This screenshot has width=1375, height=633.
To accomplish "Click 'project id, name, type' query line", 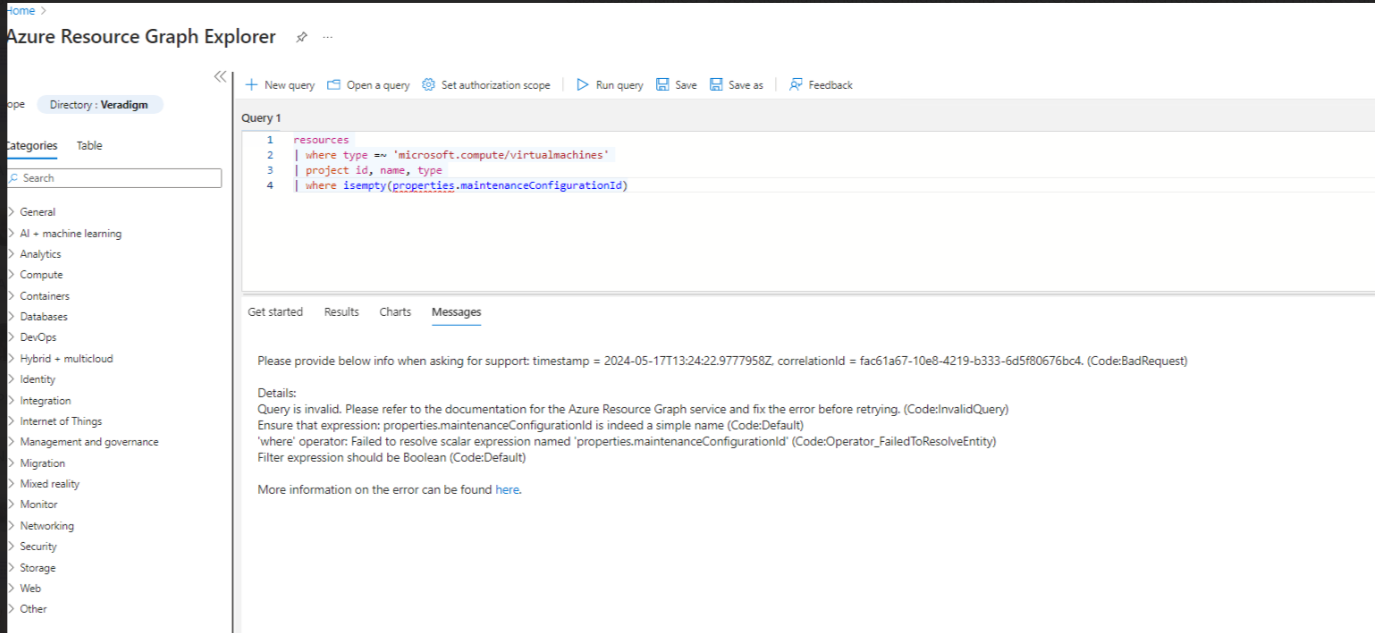I will click(374, 171).
